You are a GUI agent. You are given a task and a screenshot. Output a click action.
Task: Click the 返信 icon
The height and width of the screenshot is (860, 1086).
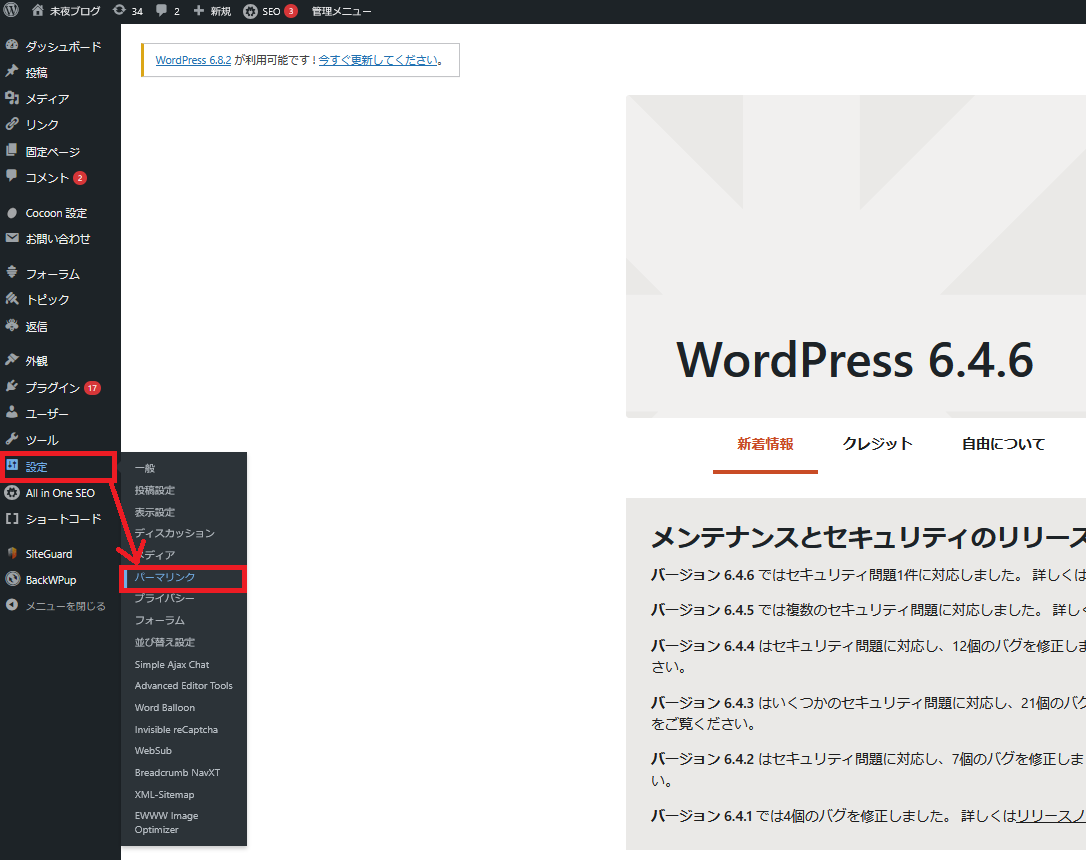(12, 325)
